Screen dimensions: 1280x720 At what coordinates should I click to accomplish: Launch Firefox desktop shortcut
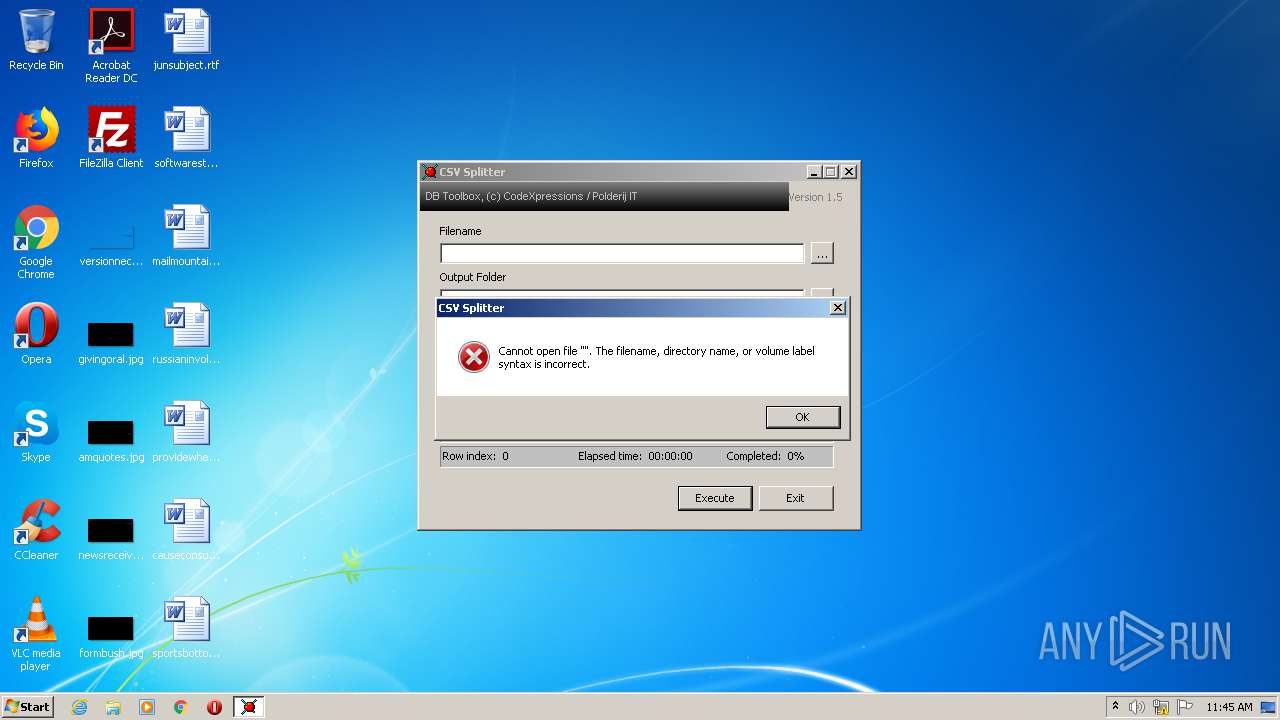[x=36, y=138]
